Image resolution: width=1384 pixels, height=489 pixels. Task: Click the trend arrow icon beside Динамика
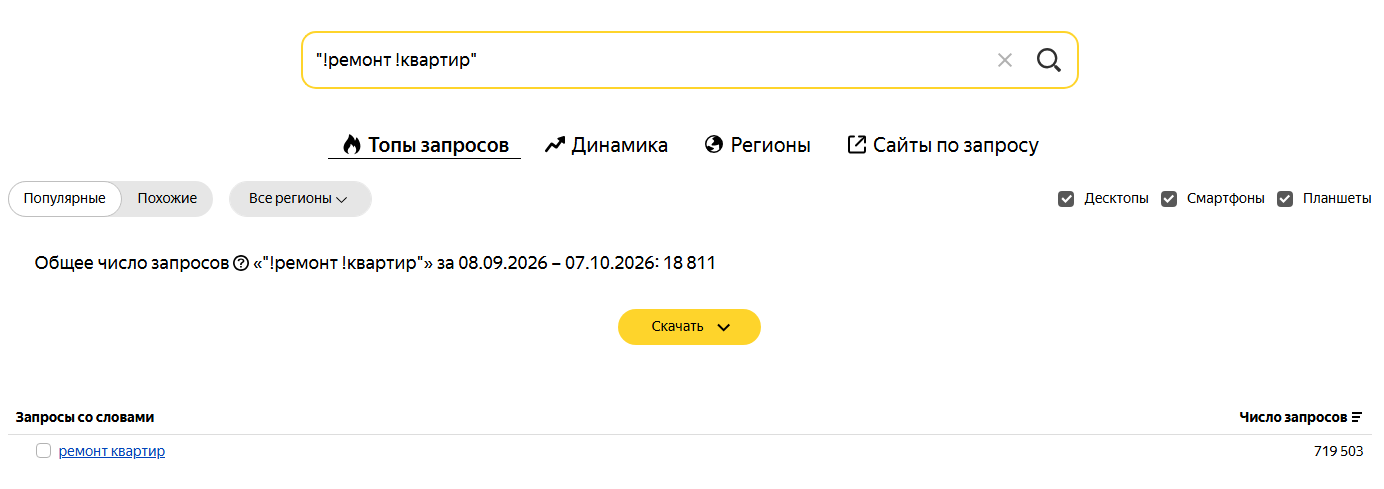tap(555, 145)
